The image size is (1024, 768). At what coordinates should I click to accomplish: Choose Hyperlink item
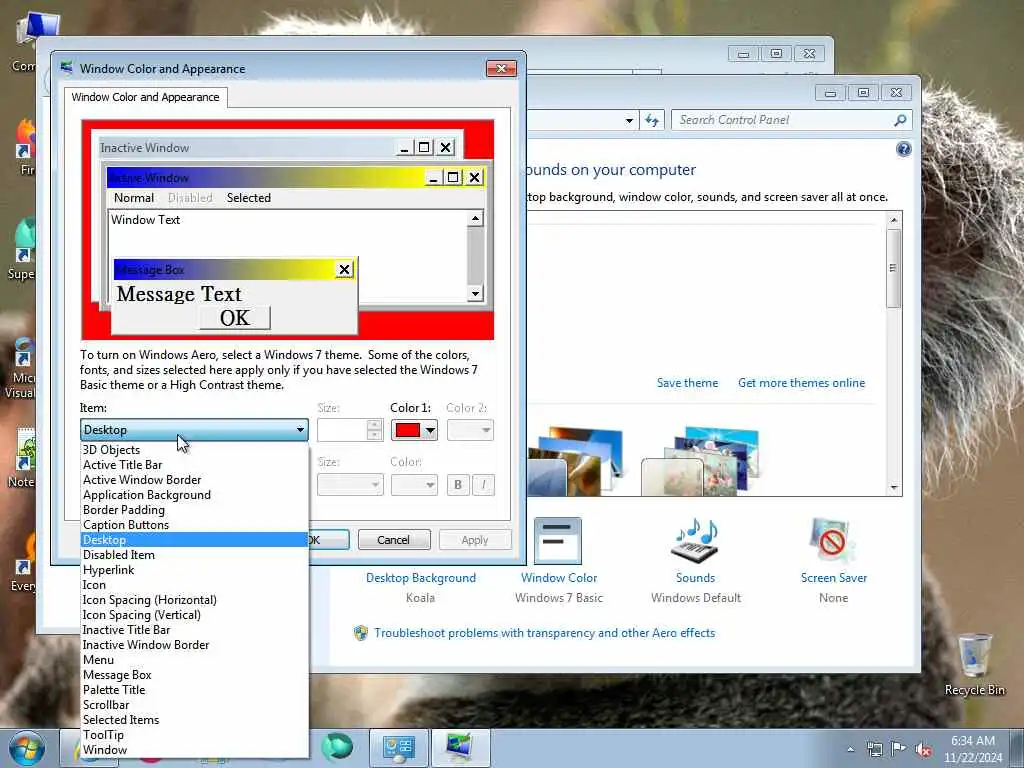pyautogui.click(x=195, y=570)
